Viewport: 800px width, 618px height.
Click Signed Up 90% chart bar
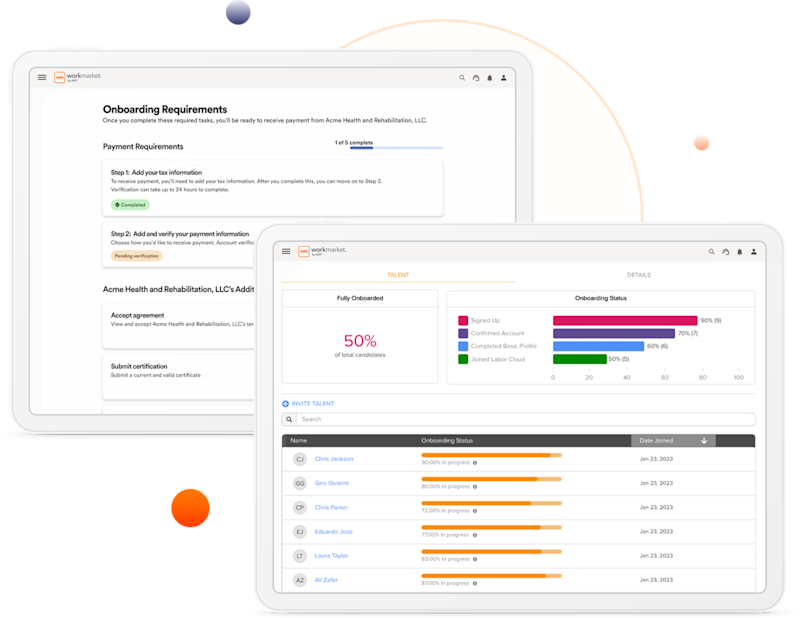click(625, 320)
